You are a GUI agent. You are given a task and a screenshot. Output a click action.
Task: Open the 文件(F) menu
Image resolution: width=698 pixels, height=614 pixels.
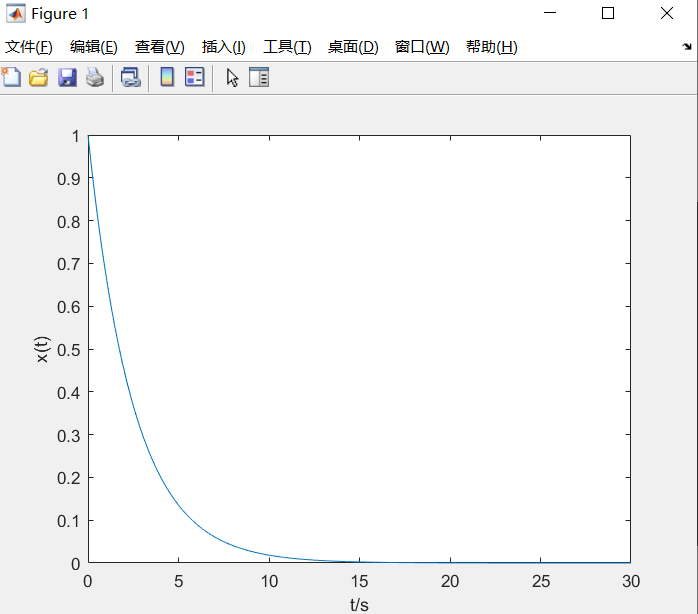[29, 47]
